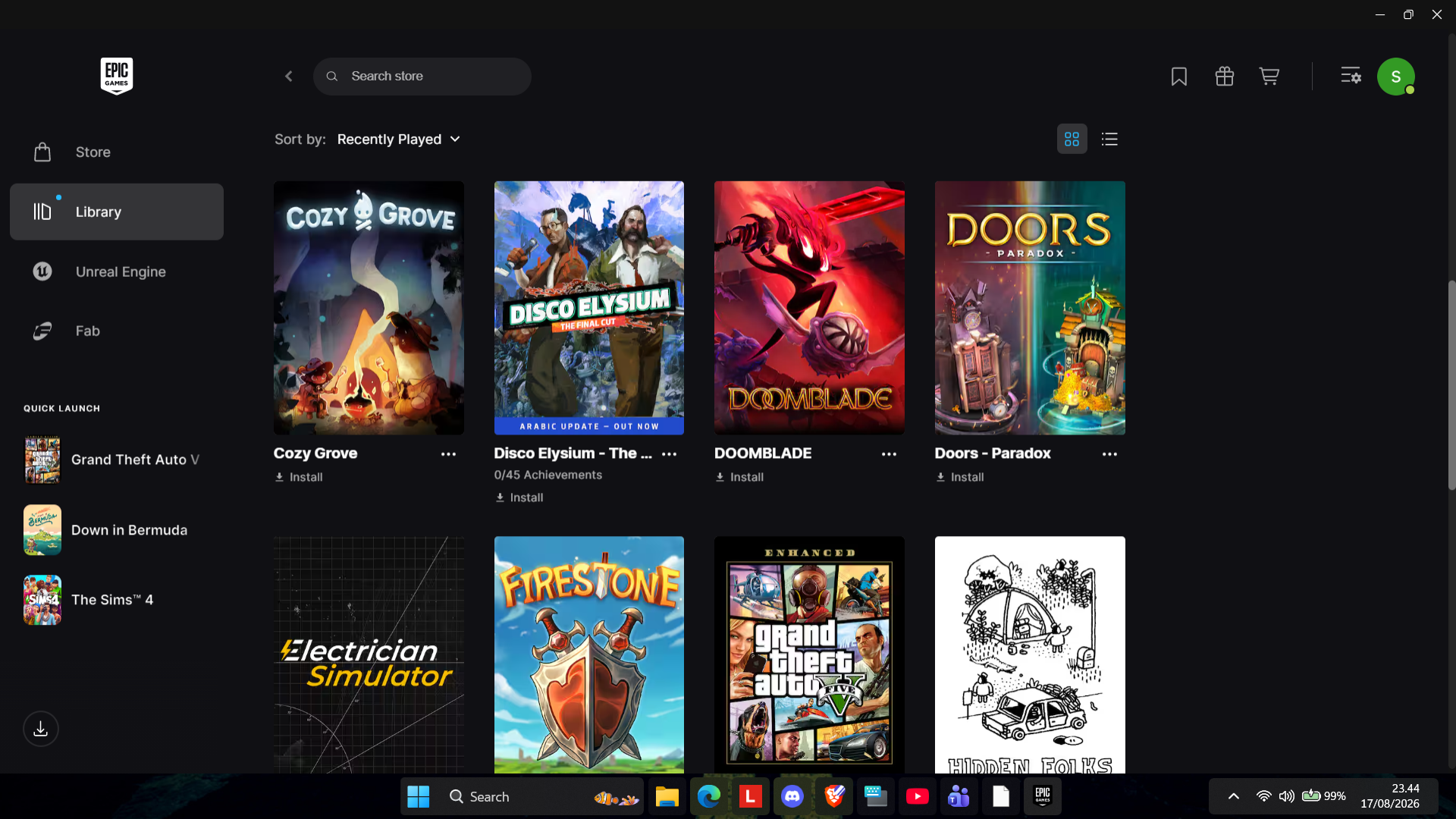This screenshot has height=819, width=1456.
Task: Click the Fab logo icon
Action: [x=42, y=331]
